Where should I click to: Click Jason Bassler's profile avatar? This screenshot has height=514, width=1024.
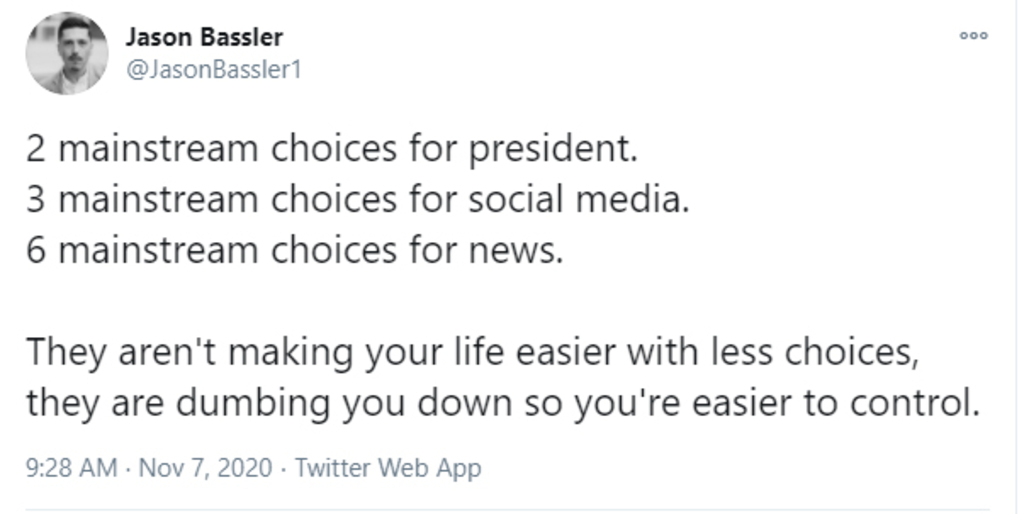tap(67, 53)
